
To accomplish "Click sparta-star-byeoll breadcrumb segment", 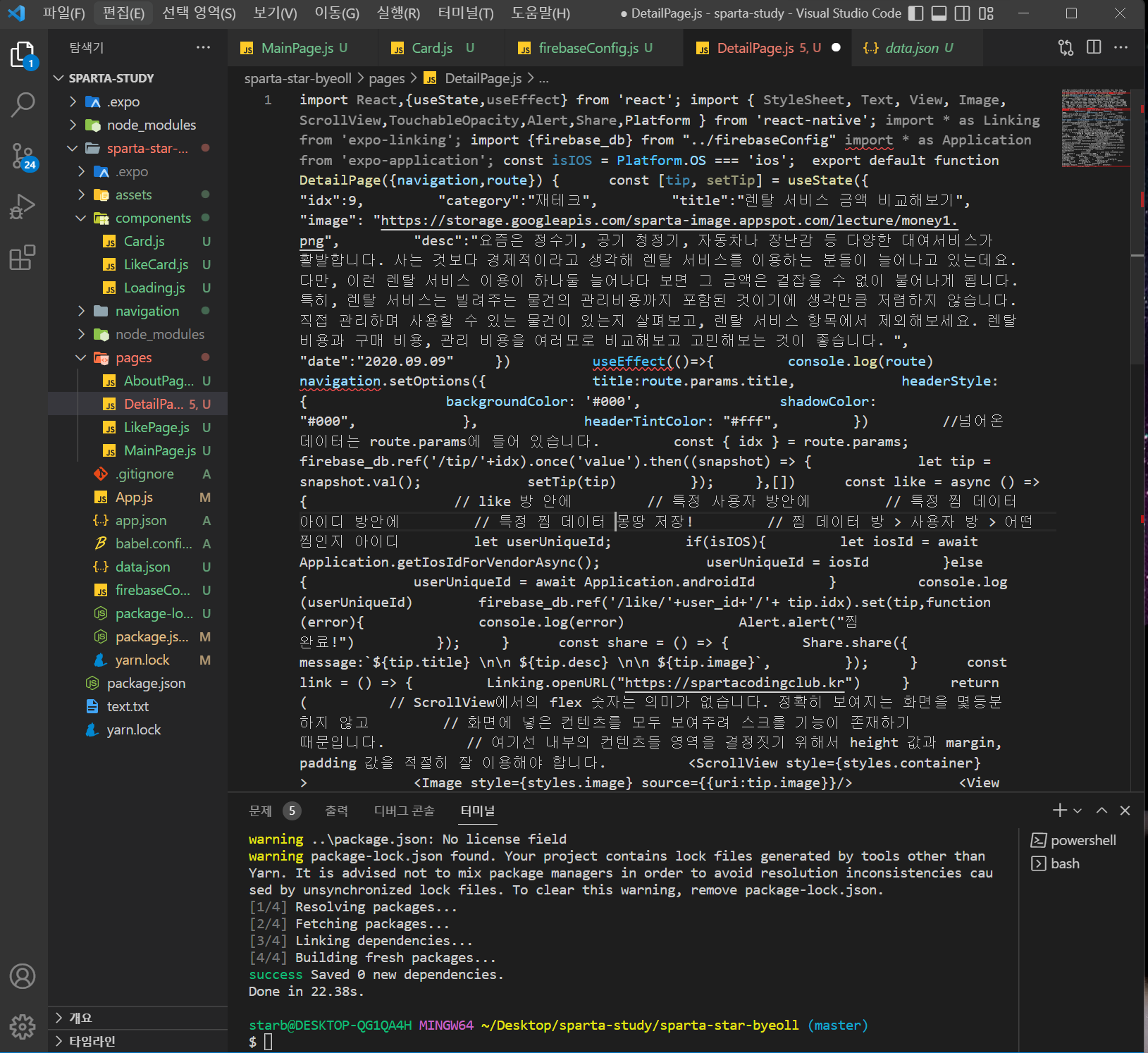I will point(297,78).
